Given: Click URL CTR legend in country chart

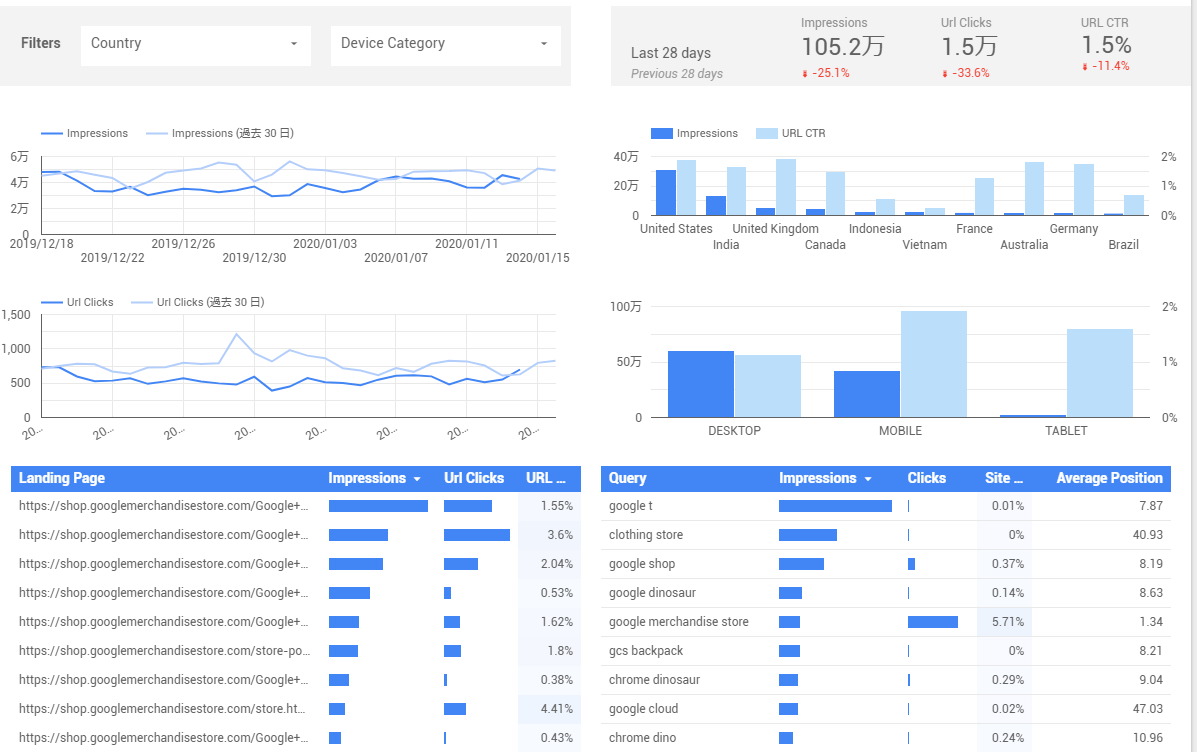Looking at the screenshot, I should coord(791,133).
